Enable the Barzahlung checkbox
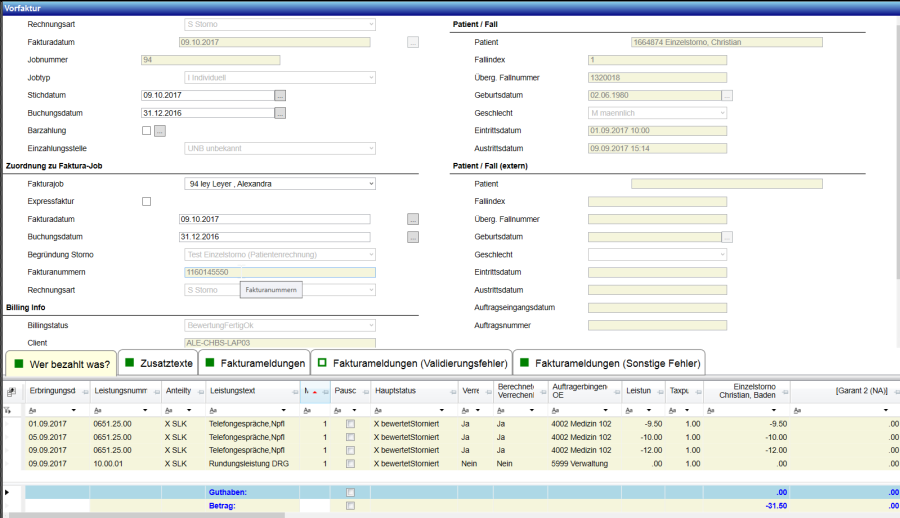Image resolution: width=900 pixels, height=518 pixels. pyautogui.click(x=147, y=131)
